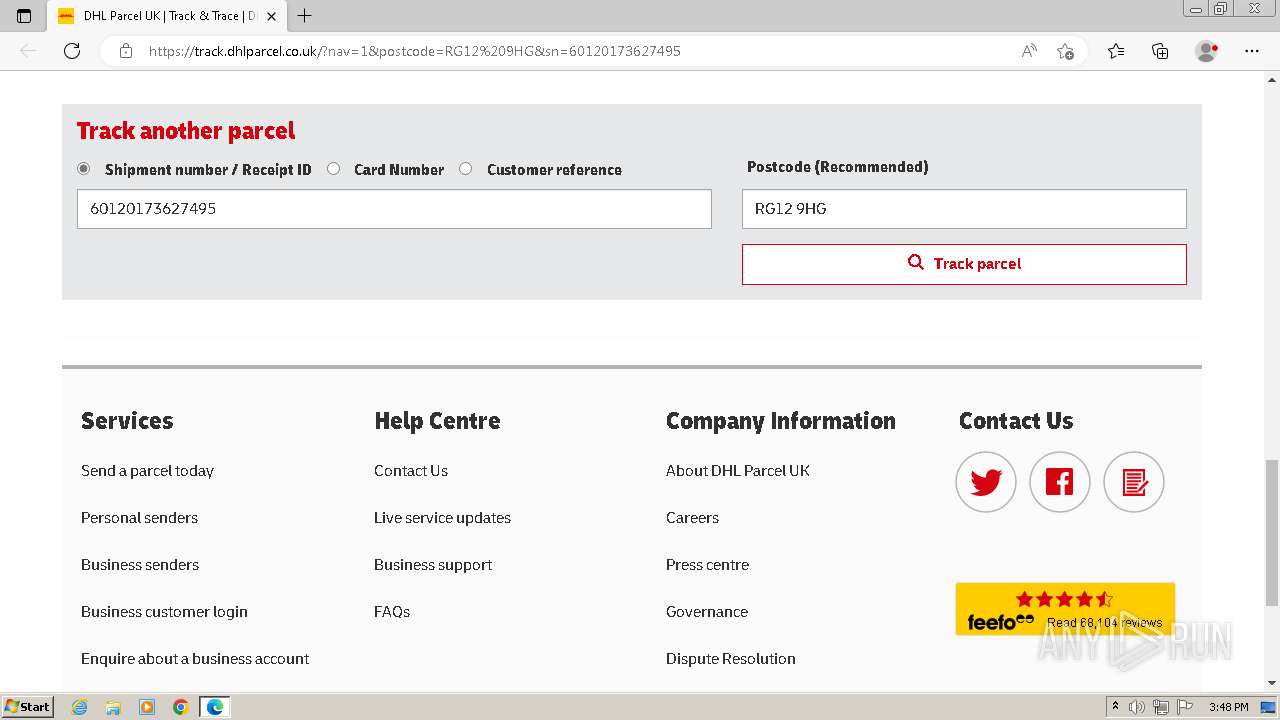The width and height of the screenshot is (1280, 720).
Task: Focus the shipment number input field
Action: tap(394, 209)
